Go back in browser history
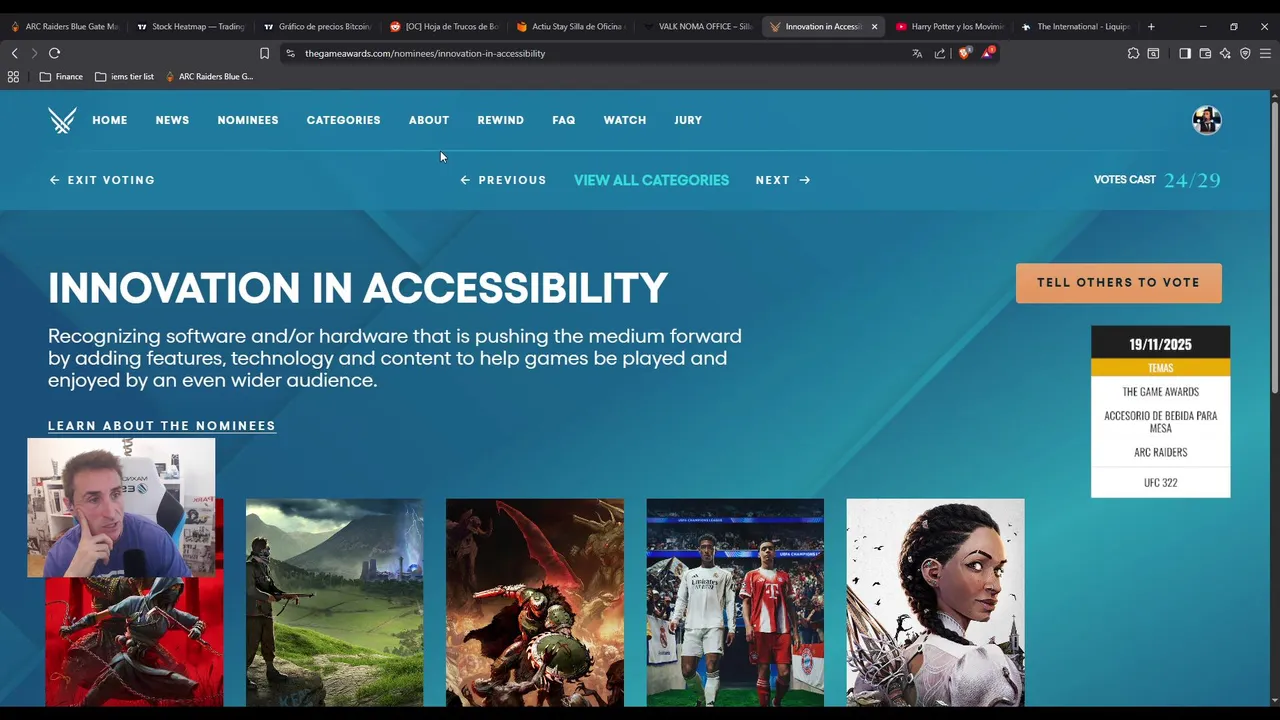This screenshot has height=720, width=1280. point(14,53)
